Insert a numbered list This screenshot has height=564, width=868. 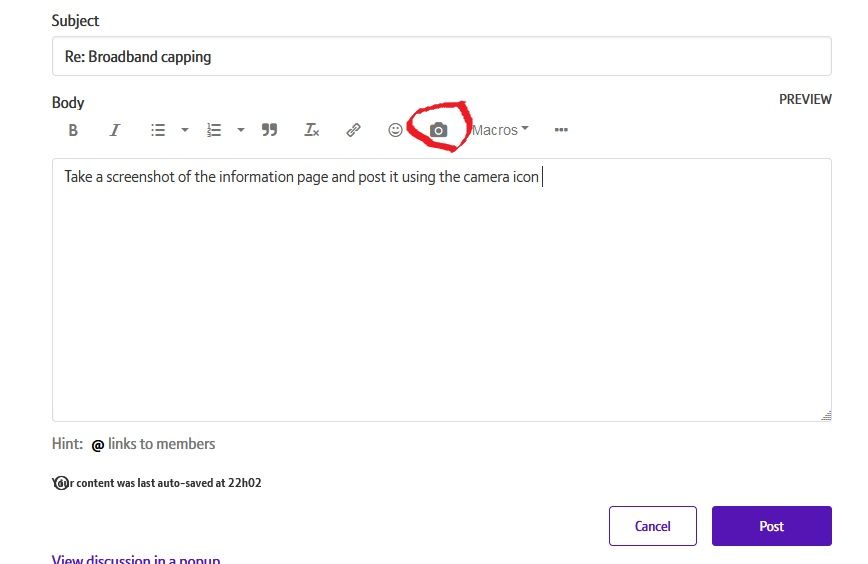point(214,130)
